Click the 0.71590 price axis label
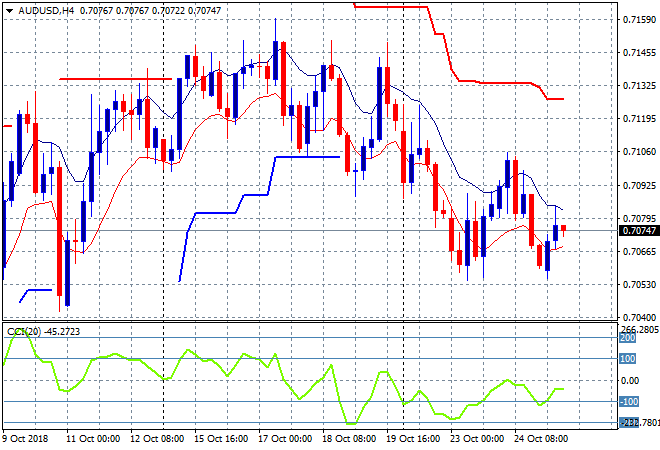This screenshot has height=450, width=660. pyautogui.click(x=639, y=19)
